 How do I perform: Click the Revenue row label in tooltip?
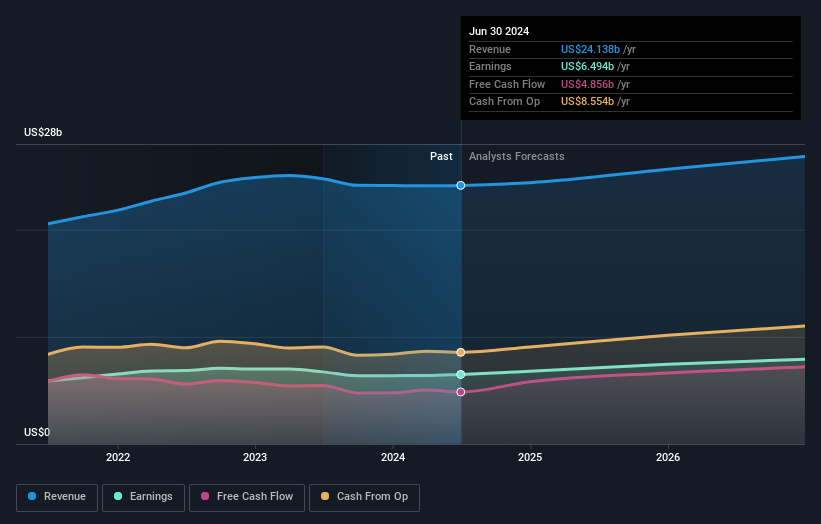coord(490,49)
